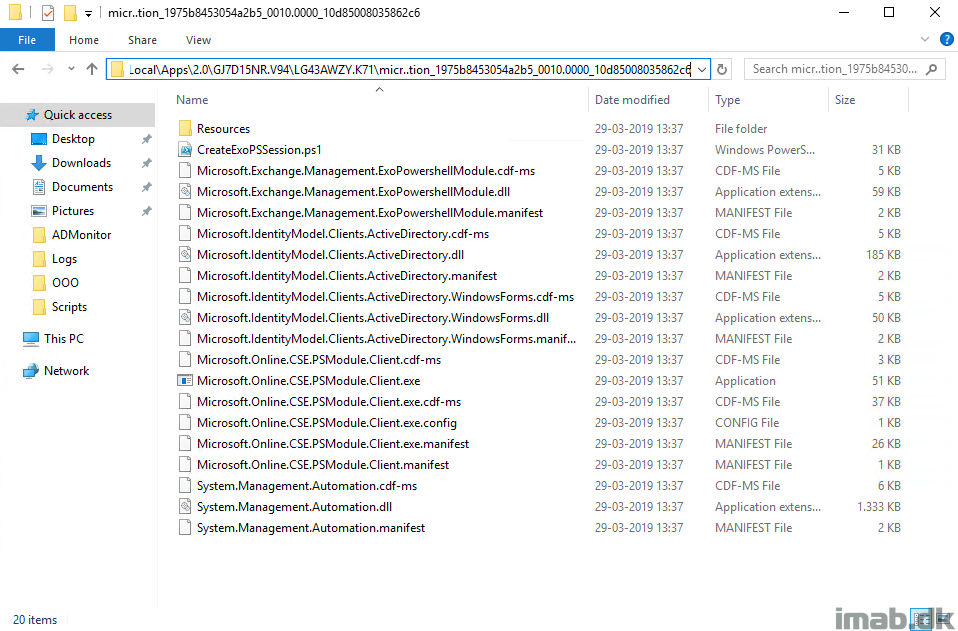Open Pictures in the navigation pane
Screen dimensions: 958x631
point(73,211)
